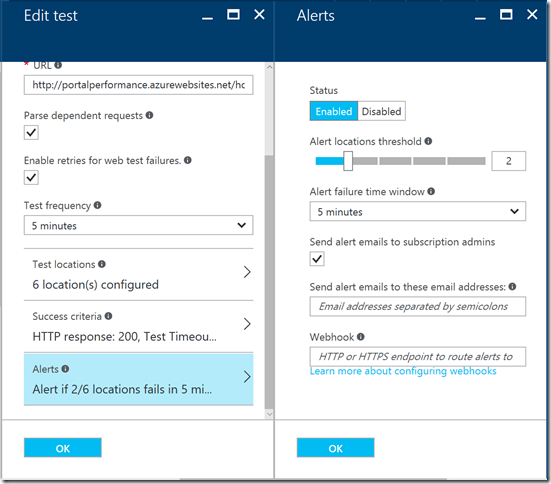Open Test frequency dropdown

point(138,225)
